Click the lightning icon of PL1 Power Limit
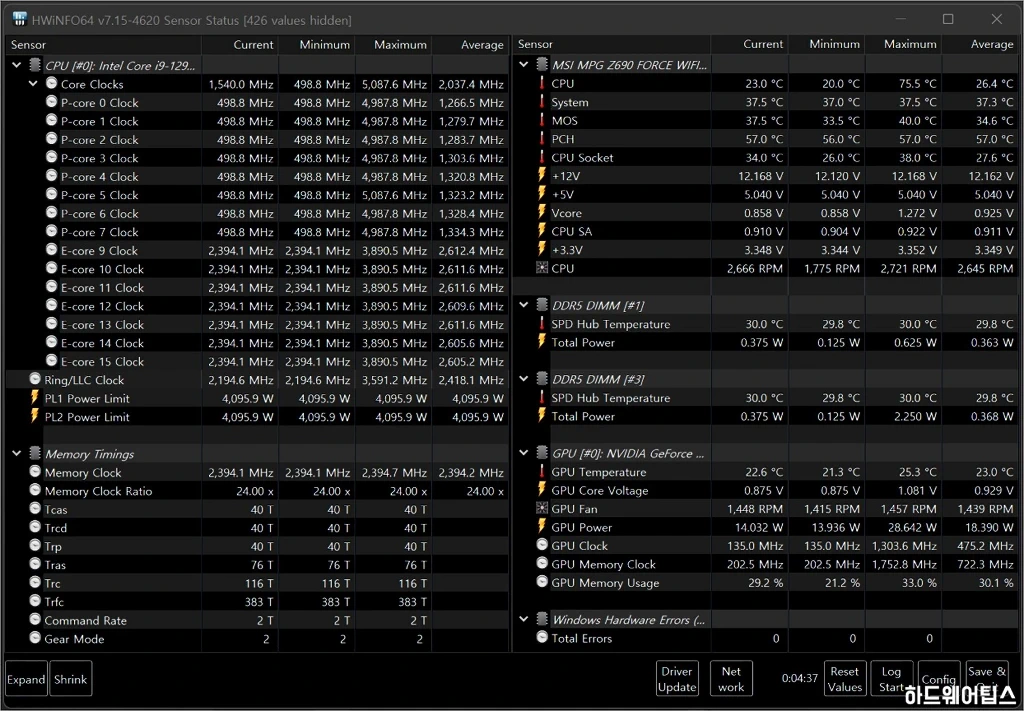Viewport: 1024px width, 711px height. 35,398
